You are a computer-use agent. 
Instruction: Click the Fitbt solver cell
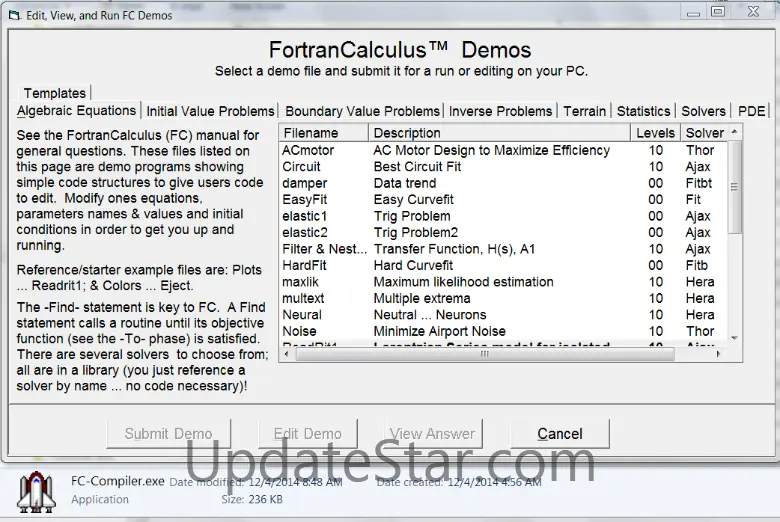coord(698,183)
